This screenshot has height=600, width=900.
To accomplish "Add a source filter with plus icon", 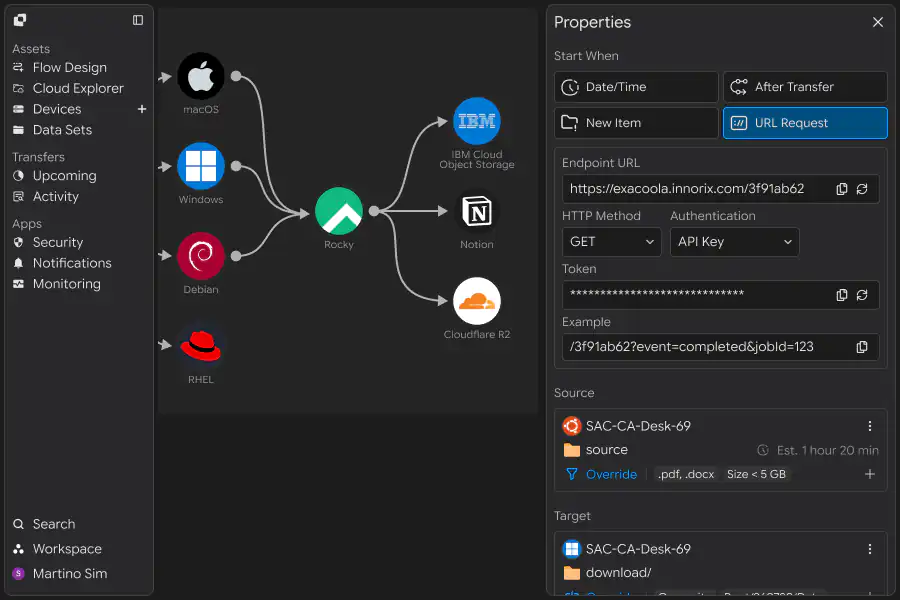I will coord(870,474).
